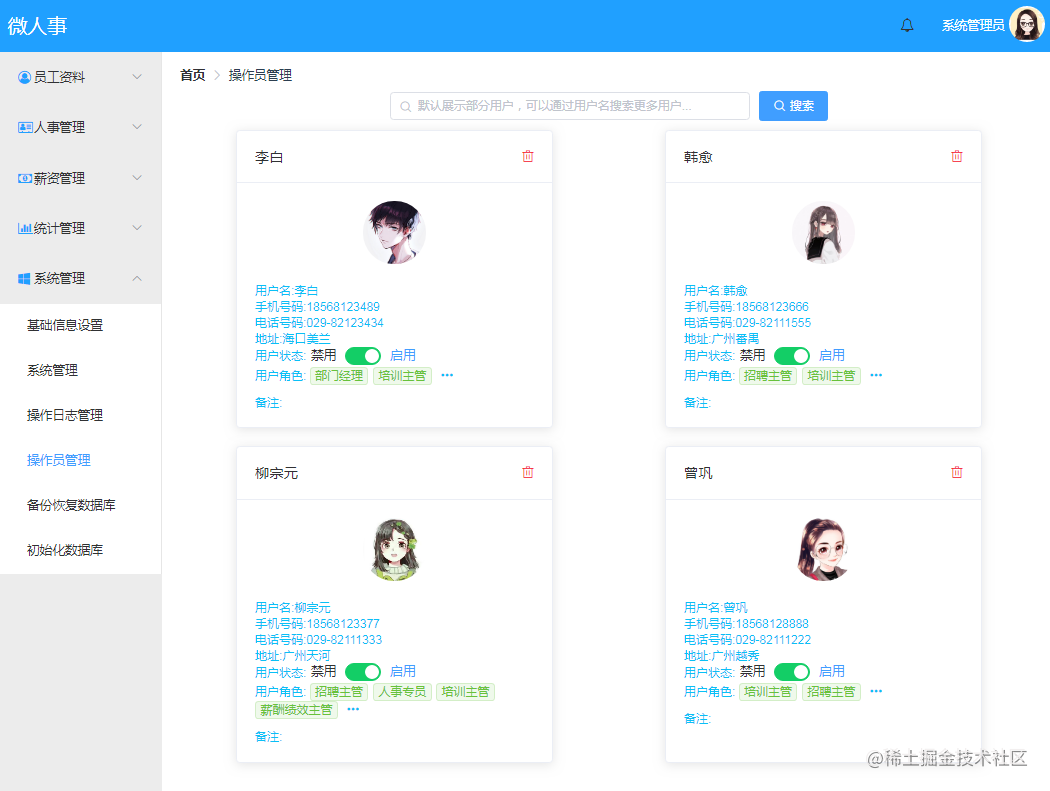Open the system administrator avatar
The image size is (1050, 791).
pyautogui.click(x=1026, y=25)
